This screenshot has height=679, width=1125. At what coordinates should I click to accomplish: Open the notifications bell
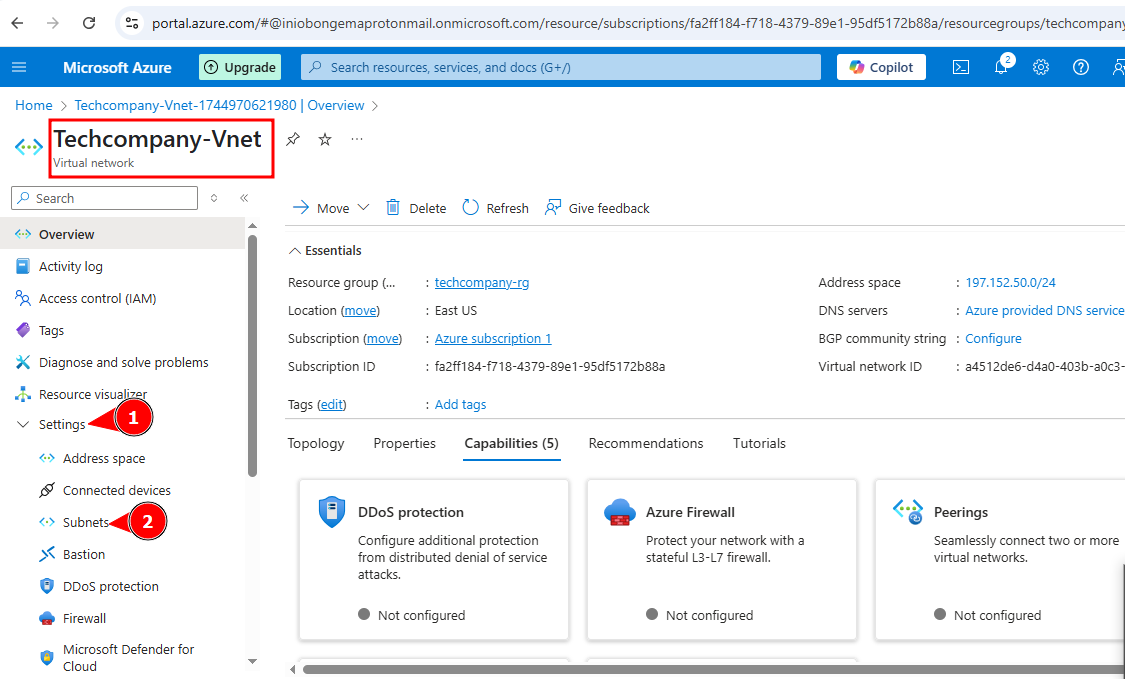click(1001, 67)
